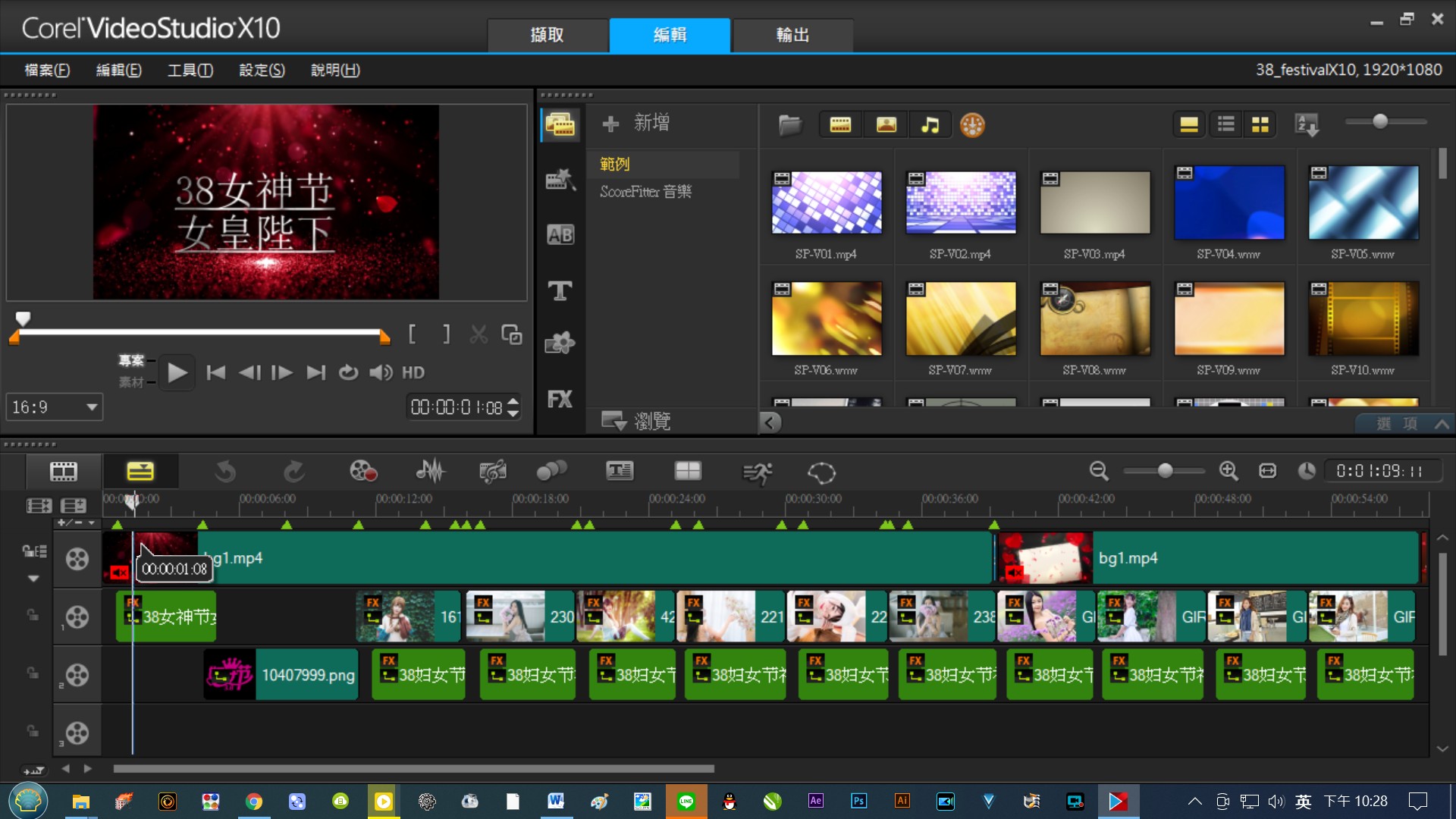This screenshot has width=1456, height=819.
Task: Open the 360 video tool icon
Action: pos(821,473)
